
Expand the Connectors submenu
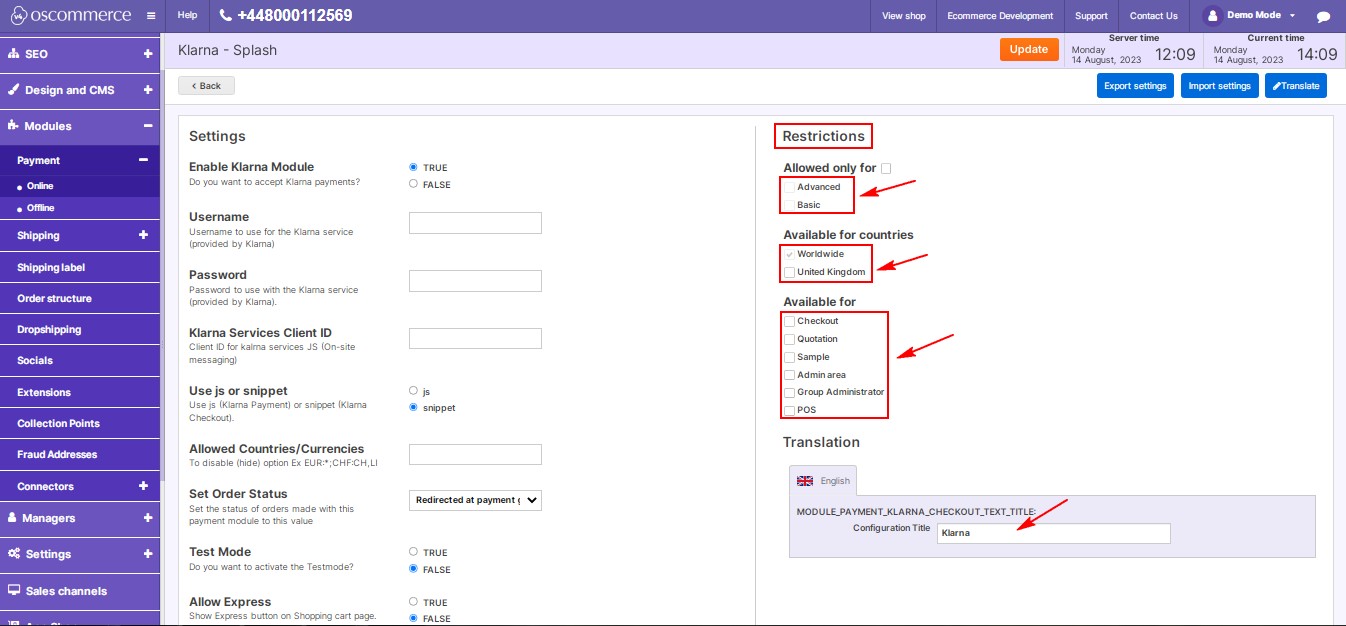point(143,486)
